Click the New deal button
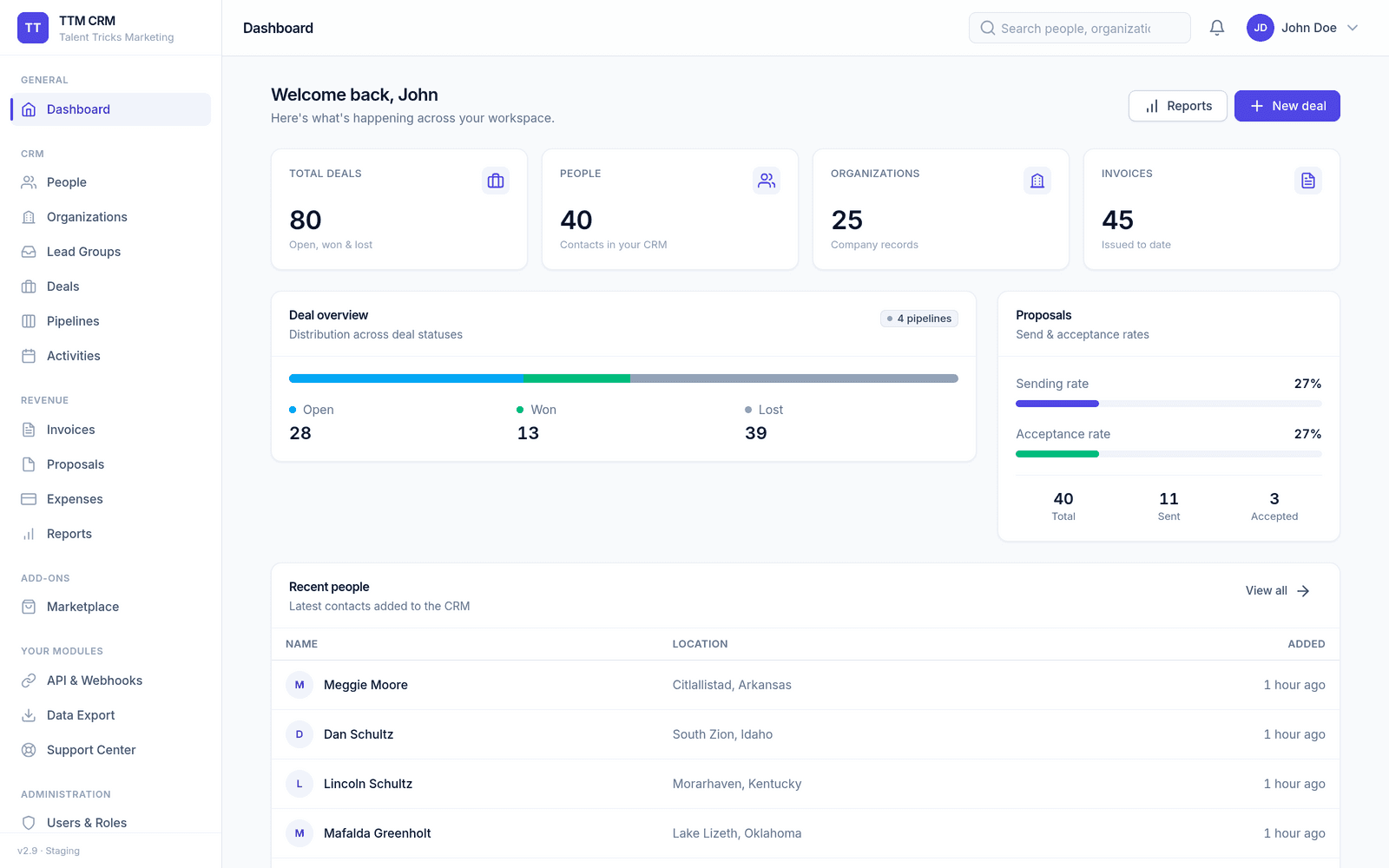This screenshot has height=868, width=1389. point(1287,106)
